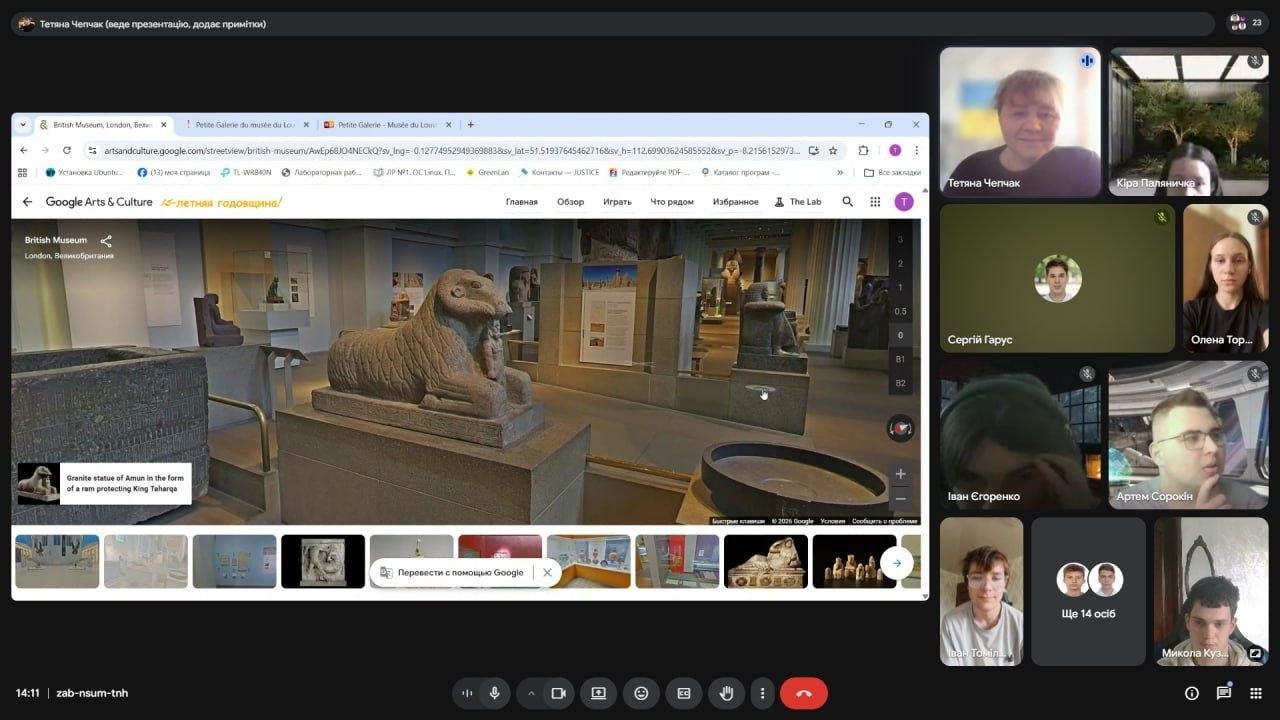Open the Meet activities icon
This screenshot has height=720, width=1280.
pos(1256,693)
